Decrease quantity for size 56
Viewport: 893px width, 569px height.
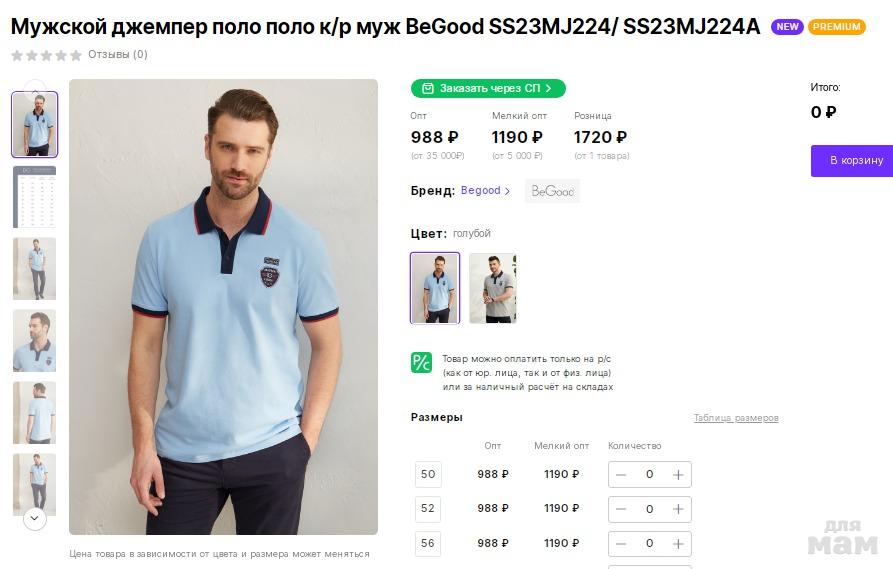click(x=621, y=543)
